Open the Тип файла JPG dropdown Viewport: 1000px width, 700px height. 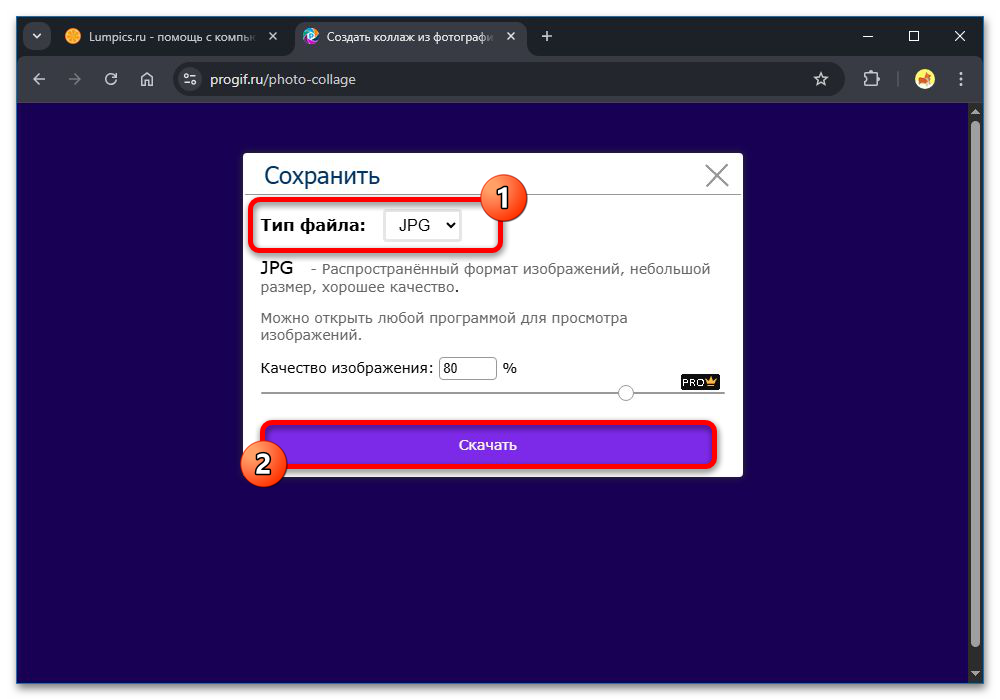click(423, 226)
